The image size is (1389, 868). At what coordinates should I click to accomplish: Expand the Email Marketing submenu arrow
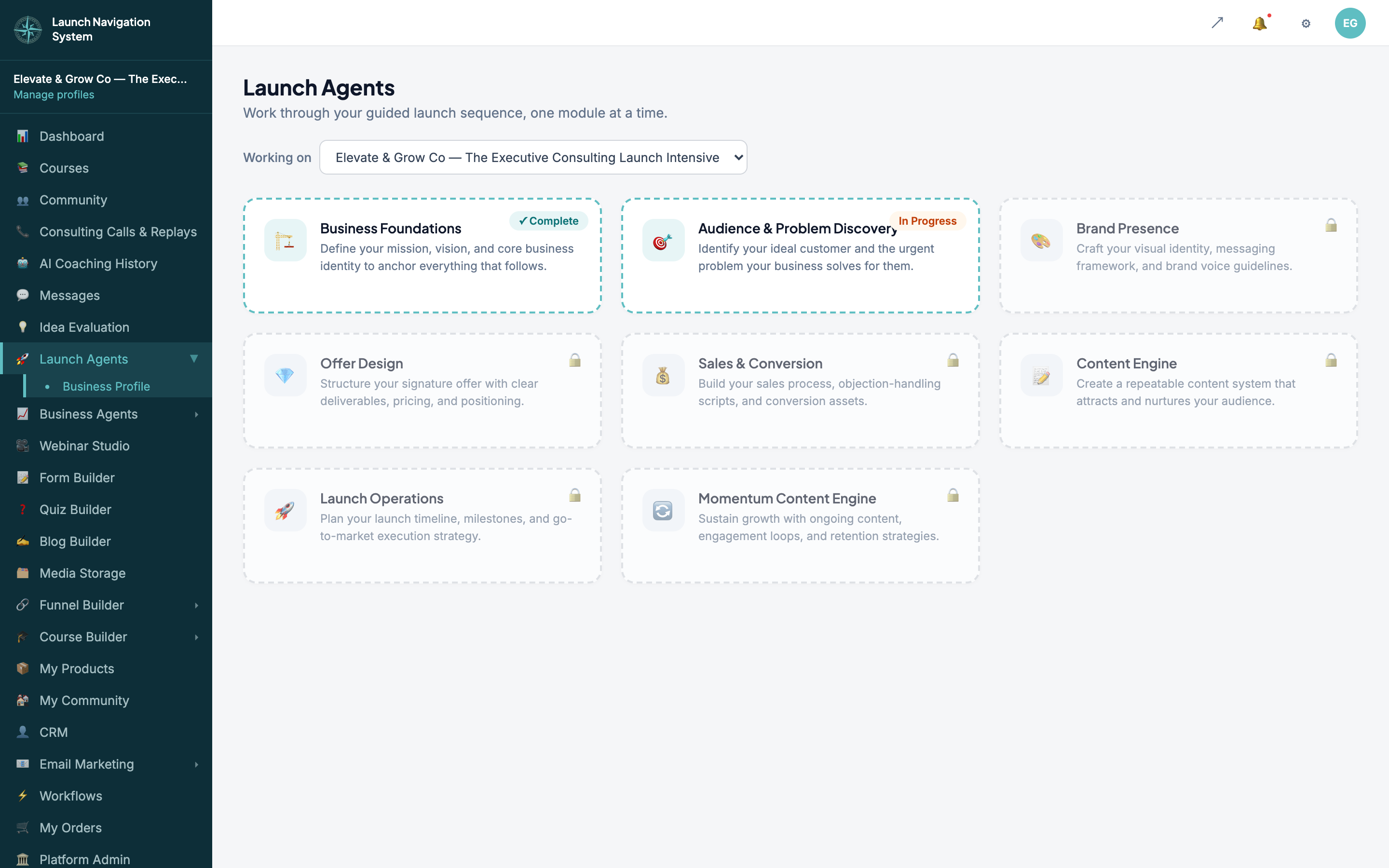196,764
